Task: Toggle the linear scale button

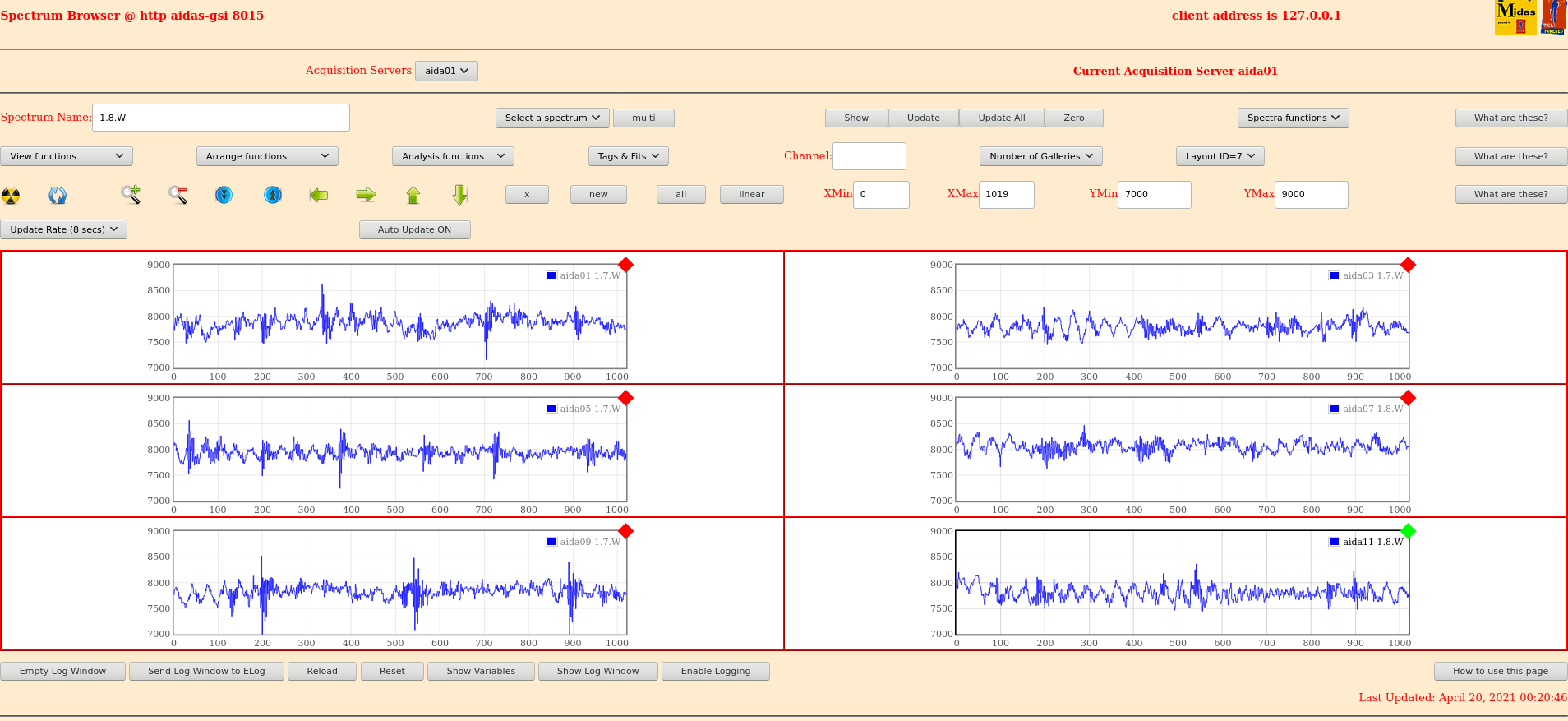Action: (751, 195)
